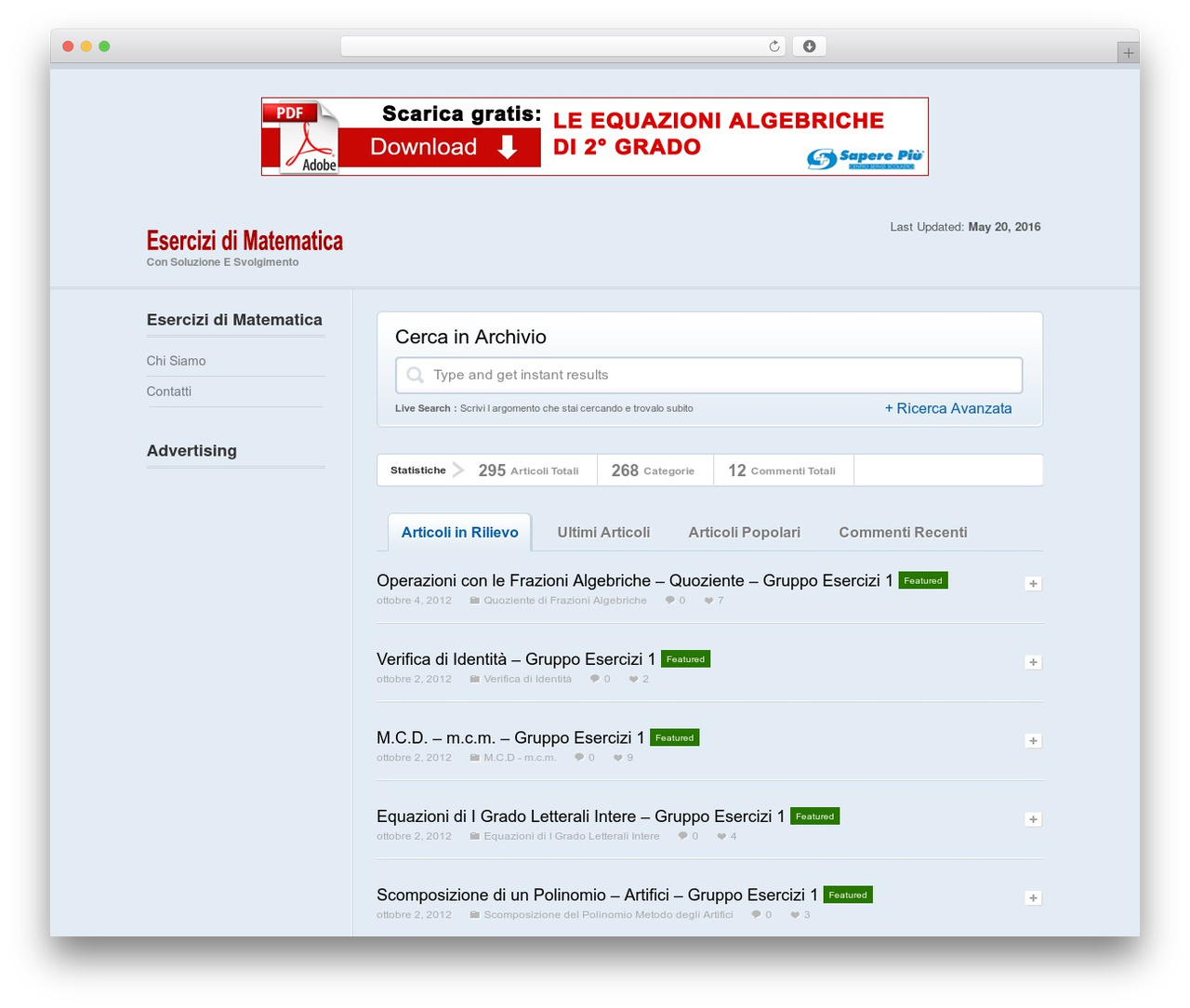This screenshot has height=1008, width=1190.
Task: Click the red Download banner button
Action: click(439, 147)
